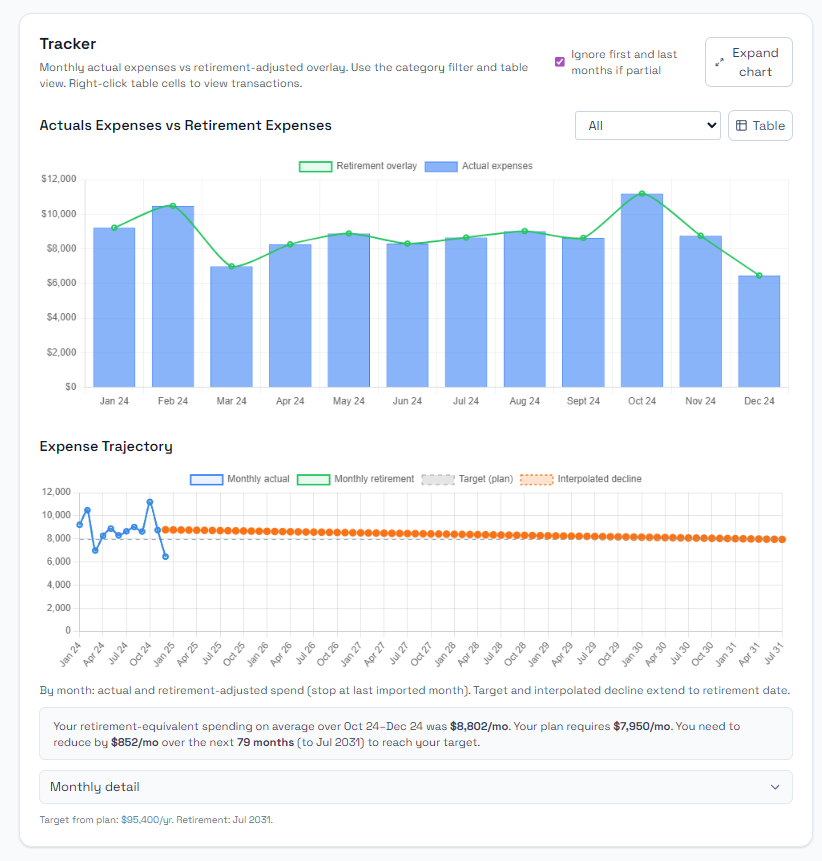Click the $12,000 y-axis label

(59, 179)
